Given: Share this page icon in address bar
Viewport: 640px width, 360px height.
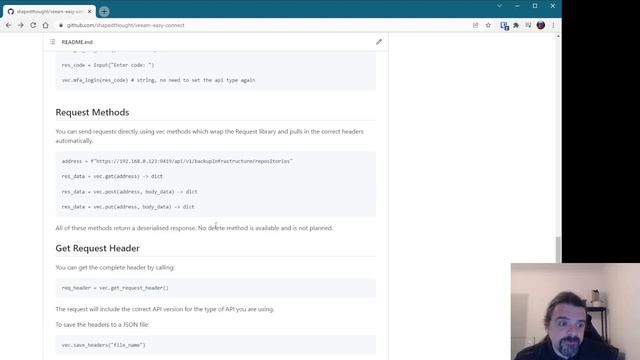Looking at the screenshot, I should coord(476,25).
